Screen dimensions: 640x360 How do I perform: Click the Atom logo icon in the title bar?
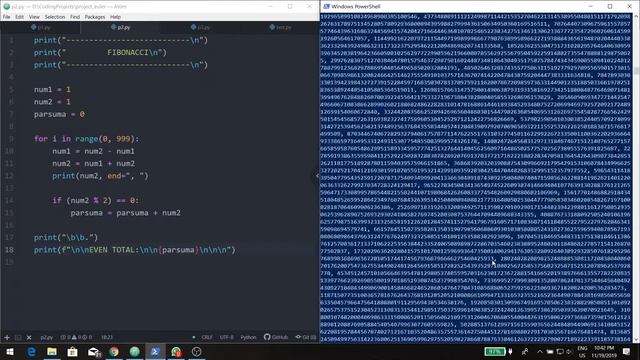(x=6, y=7)
